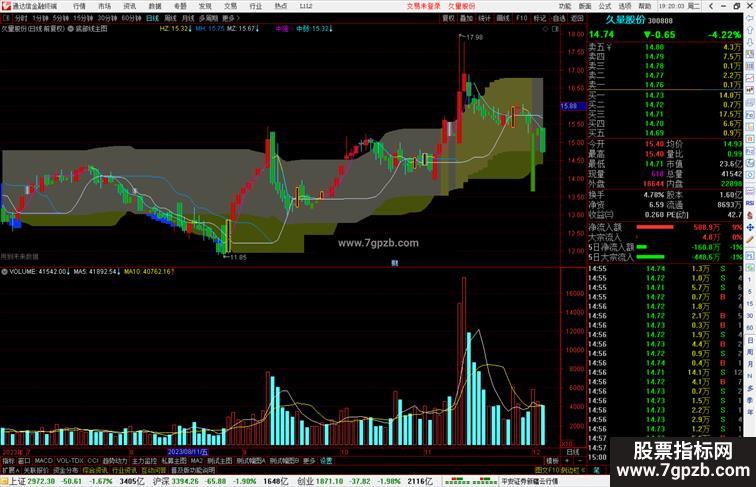
Task: Select the 月线 monthly period tab
Action: tap(188, 18)
